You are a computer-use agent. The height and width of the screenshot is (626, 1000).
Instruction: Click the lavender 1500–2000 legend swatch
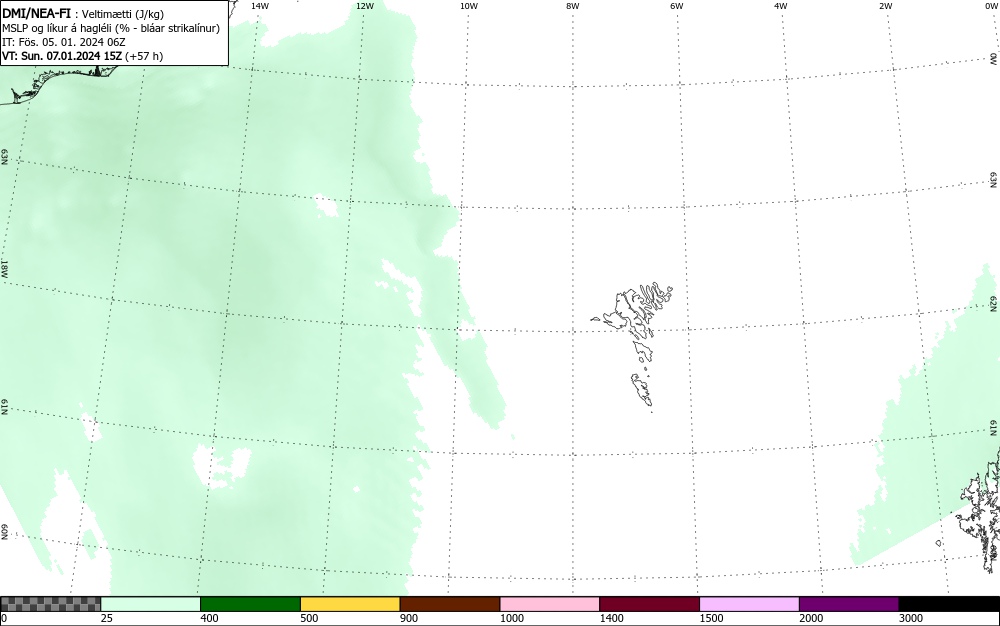click(x=749, y=604)
